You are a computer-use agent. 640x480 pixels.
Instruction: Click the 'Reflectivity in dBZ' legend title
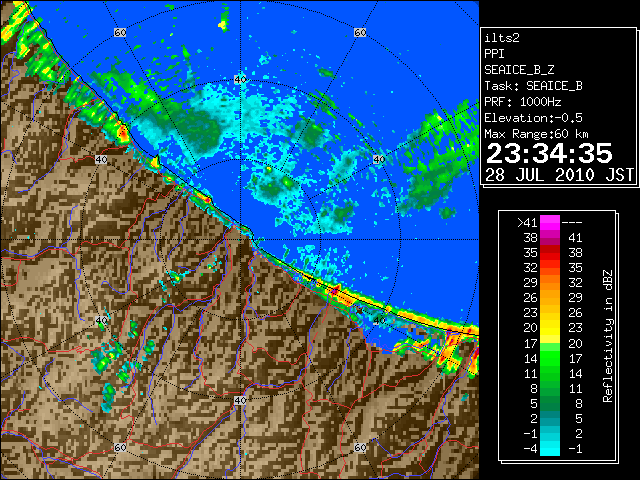pos(608,336)
